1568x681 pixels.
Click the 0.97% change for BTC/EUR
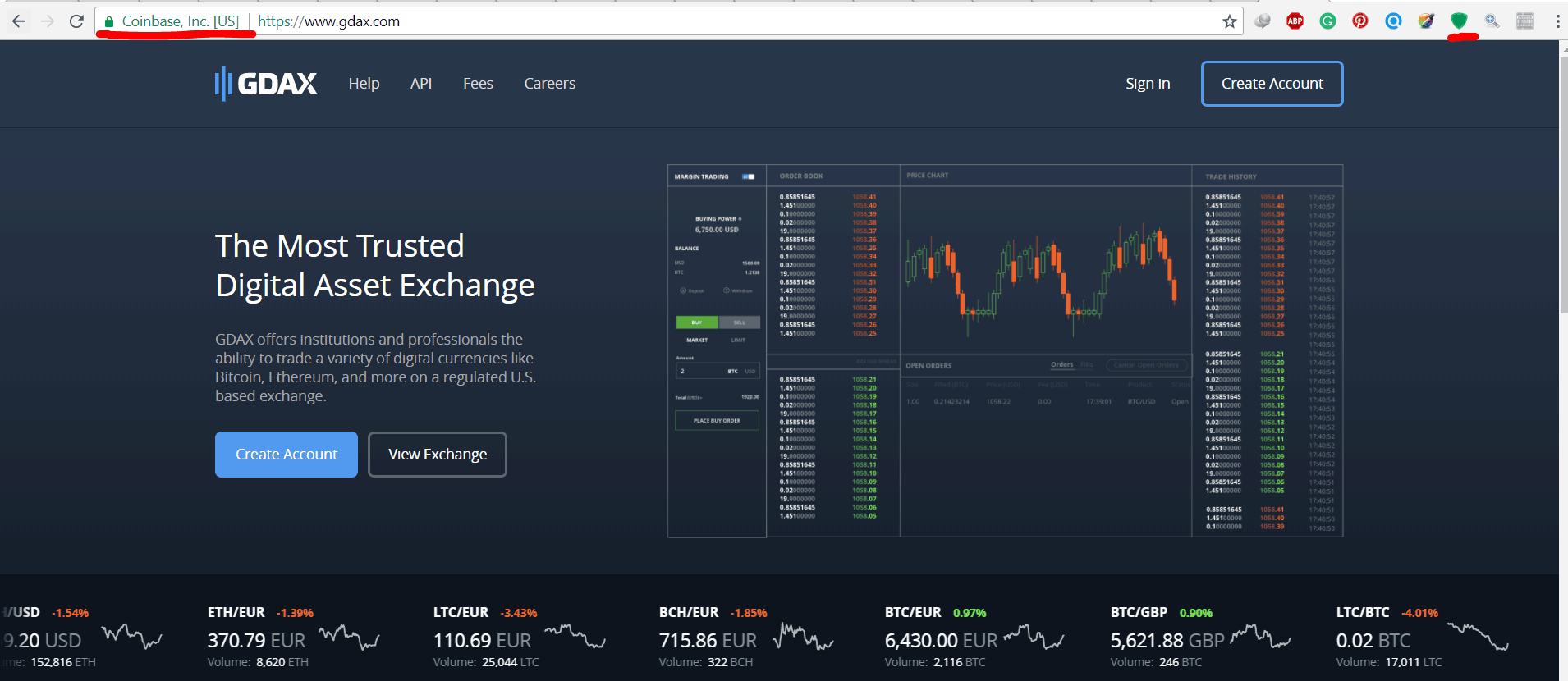970,613
